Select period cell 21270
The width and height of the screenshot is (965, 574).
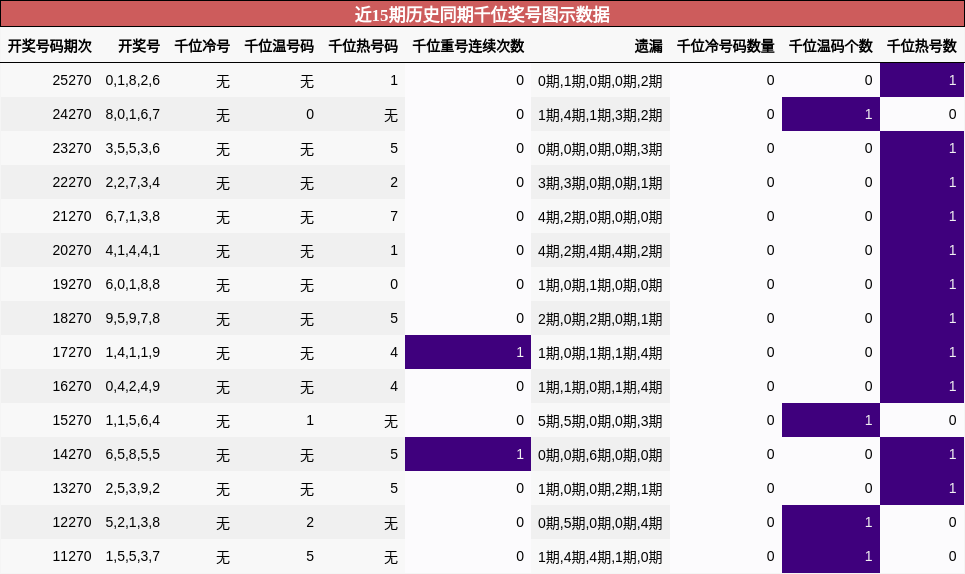[x=71, y=217]
